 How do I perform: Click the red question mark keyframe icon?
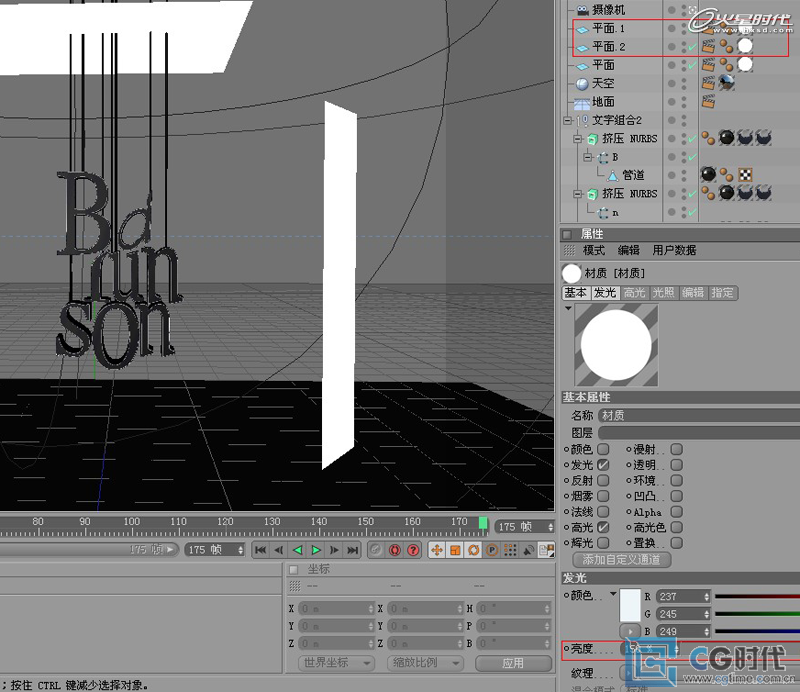pos(413,550)
